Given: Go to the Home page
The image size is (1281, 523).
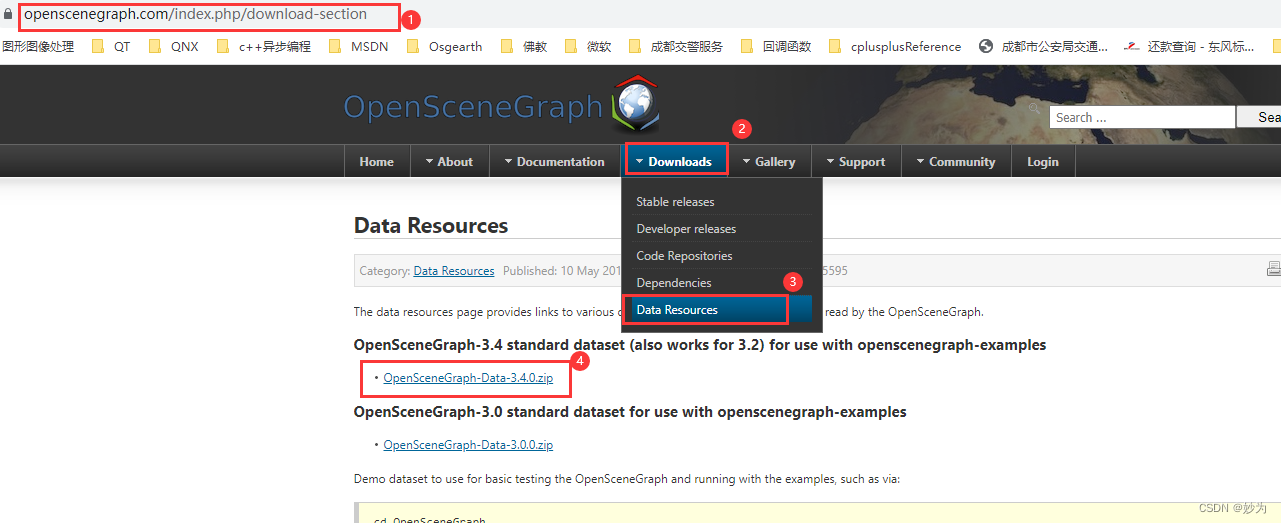Looking at the screenshot, I should click(377, 161).
